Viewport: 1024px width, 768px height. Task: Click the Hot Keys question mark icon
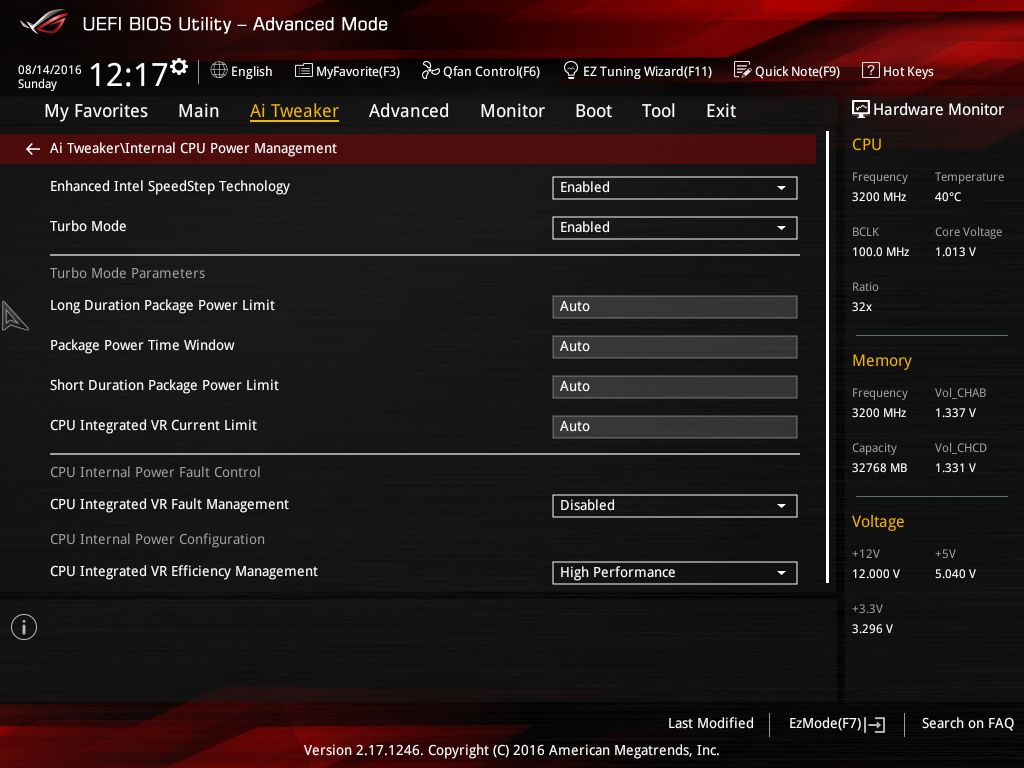click(x=870, y=71)
